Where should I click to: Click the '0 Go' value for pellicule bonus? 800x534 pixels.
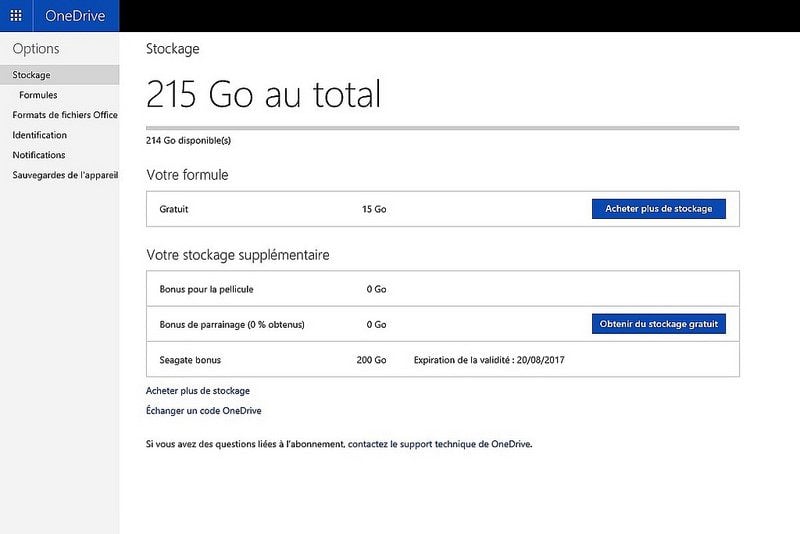point(377,289)
